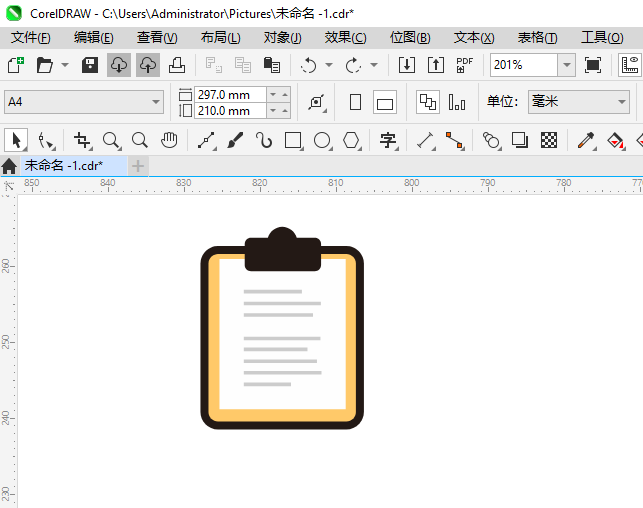
Task: Open a file with the folder icon
Action: coord(44,65)
